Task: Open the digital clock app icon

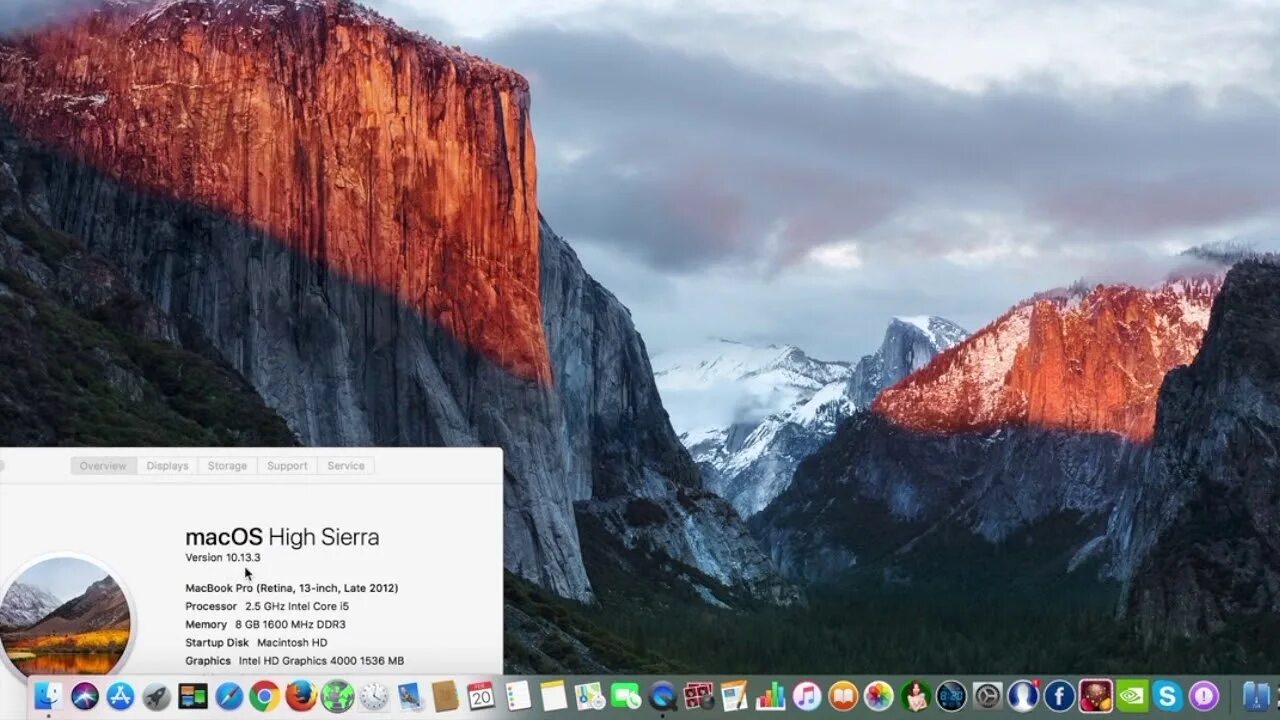Action: (951, 695)
